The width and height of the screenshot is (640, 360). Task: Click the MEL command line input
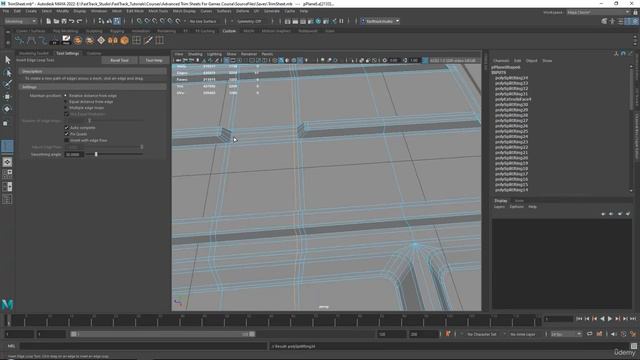143,346
